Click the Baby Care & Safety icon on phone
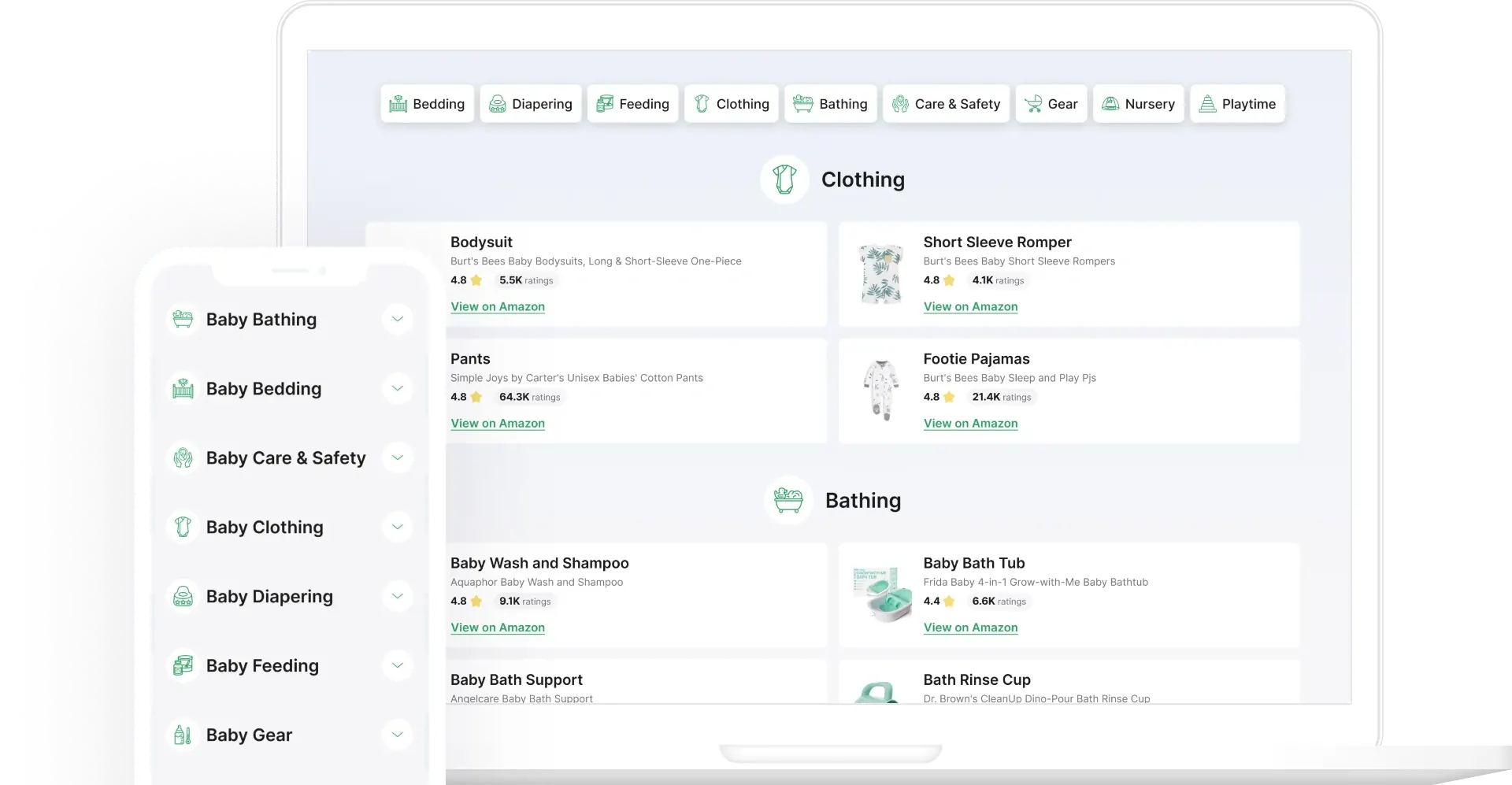1512x785 pixels. [183, 457]
